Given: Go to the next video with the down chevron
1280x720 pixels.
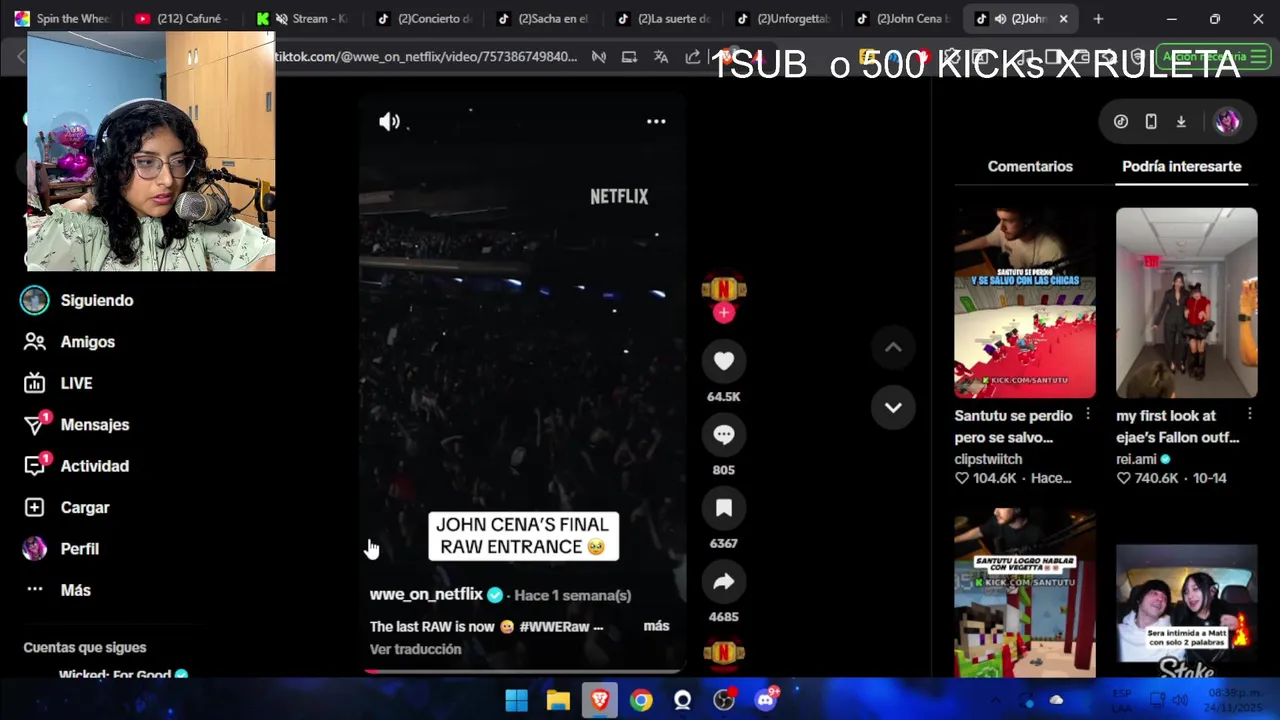Looking at the screenshot, I should coord(893,407).
